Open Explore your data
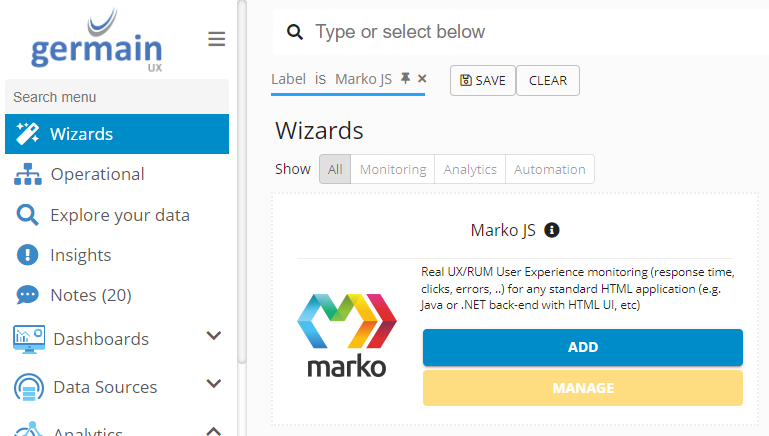769x436 pixels. click(x=119, y=215)
